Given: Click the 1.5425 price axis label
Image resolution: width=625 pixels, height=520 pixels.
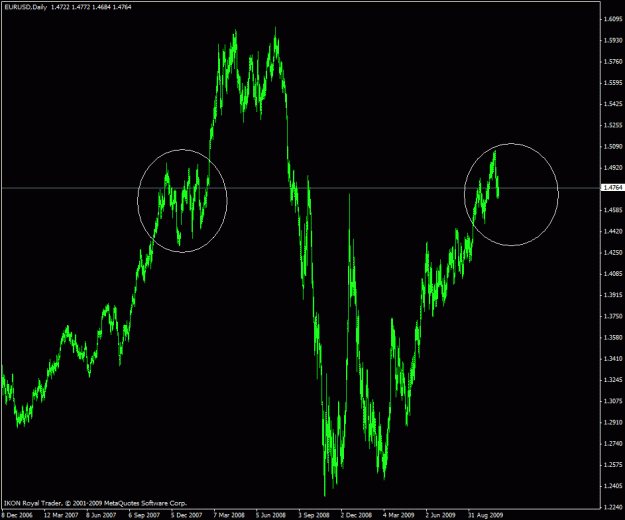Looking at the screenshot, I should tap(613, 104).
